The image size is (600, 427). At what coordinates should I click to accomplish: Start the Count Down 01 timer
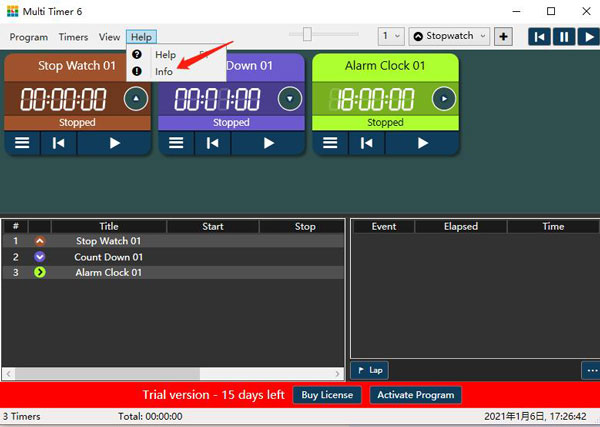pos(269,143)
